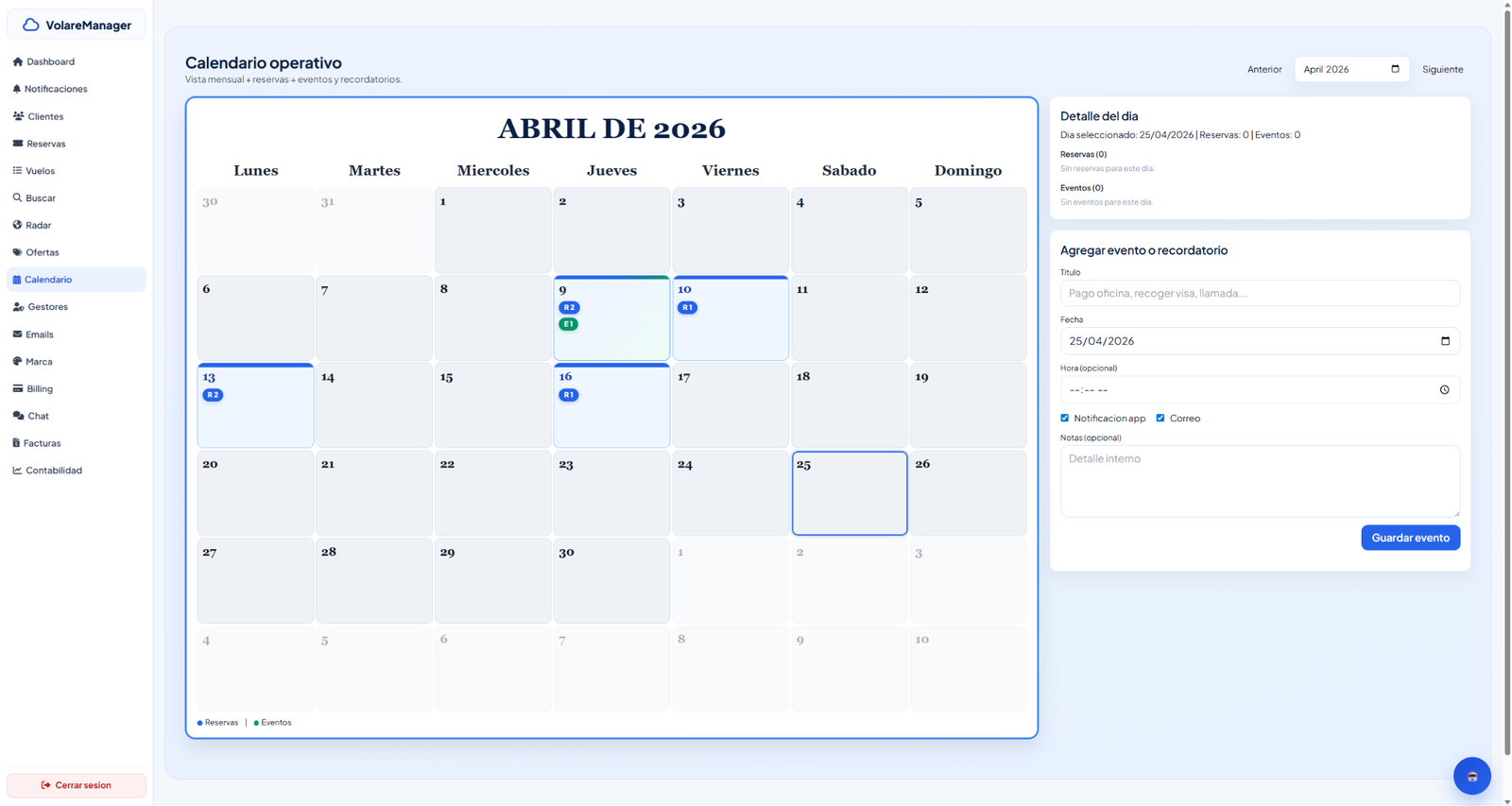Viewport: 1512px width, 806px height.
Task: Click the R1 badge on day 16
Action: 568,395
